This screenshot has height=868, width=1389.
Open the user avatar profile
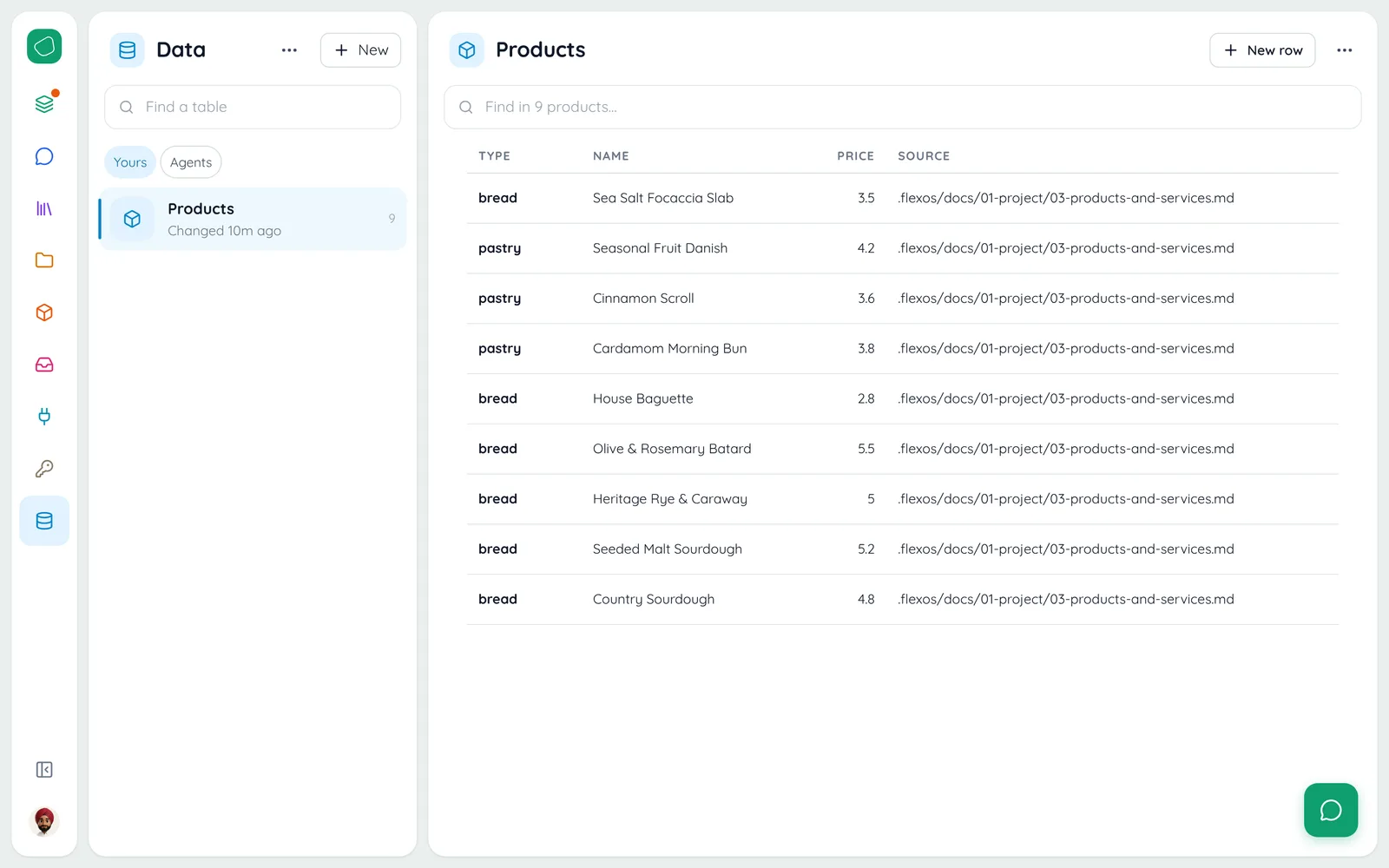pyautogui.click(x=44, y=820)
